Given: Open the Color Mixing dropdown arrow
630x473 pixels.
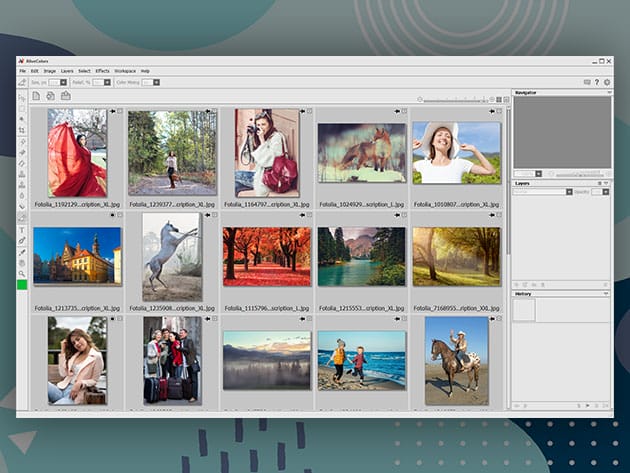Looking at the screenshot, I should (156, 82).
